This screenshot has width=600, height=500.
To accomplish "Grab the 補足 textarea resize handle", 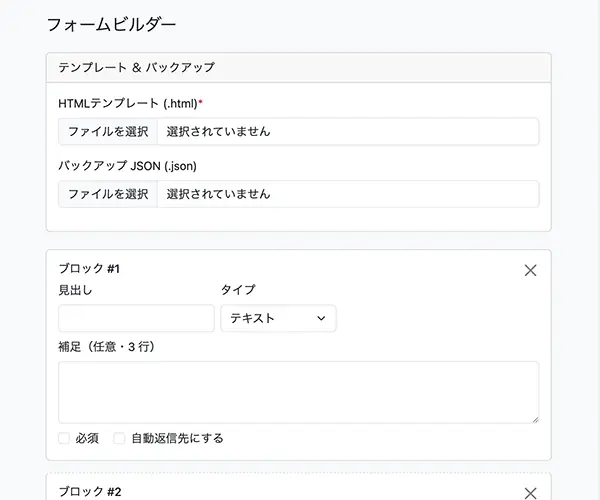I will click(x=534, y=418).
